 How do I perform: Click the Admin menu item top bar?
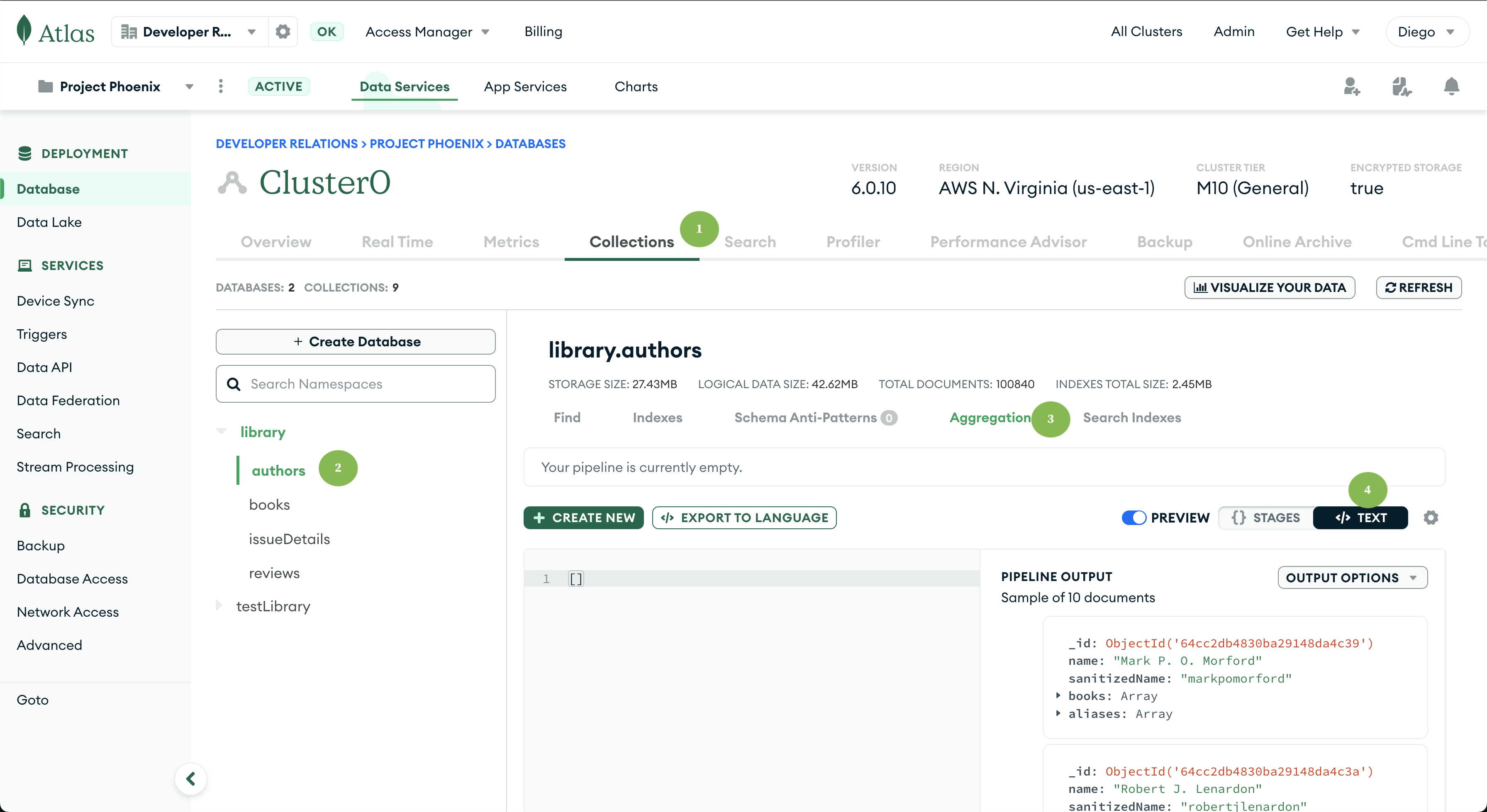[x=1234, y=31]
